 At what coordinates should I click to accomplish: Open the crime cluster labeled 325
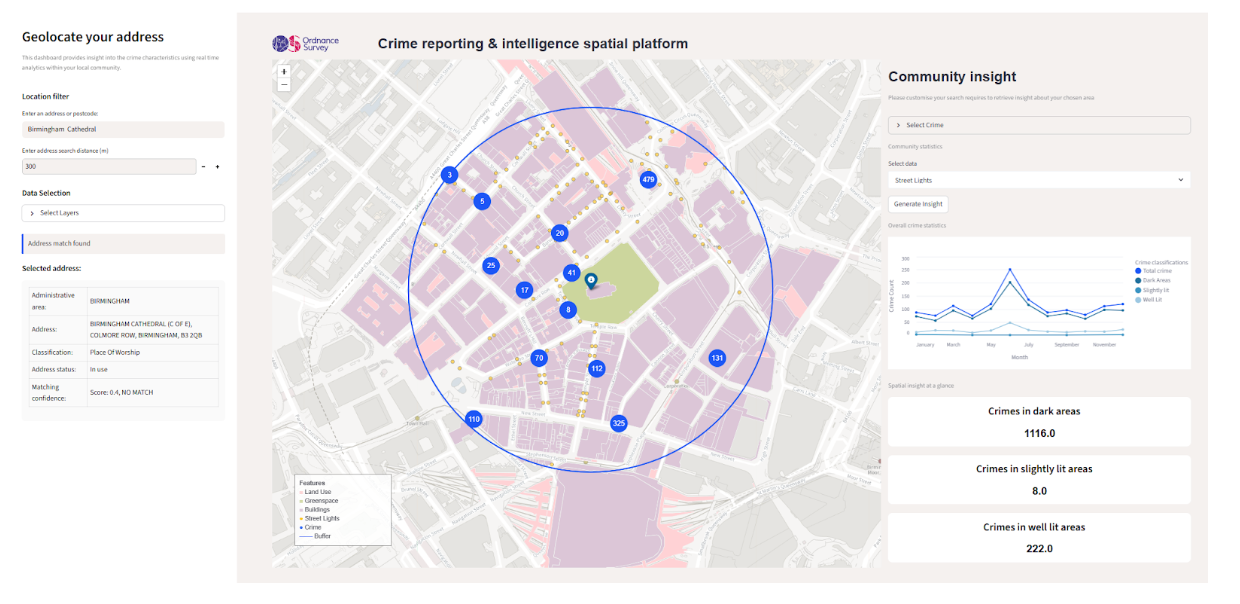click(x=619, y=423)
